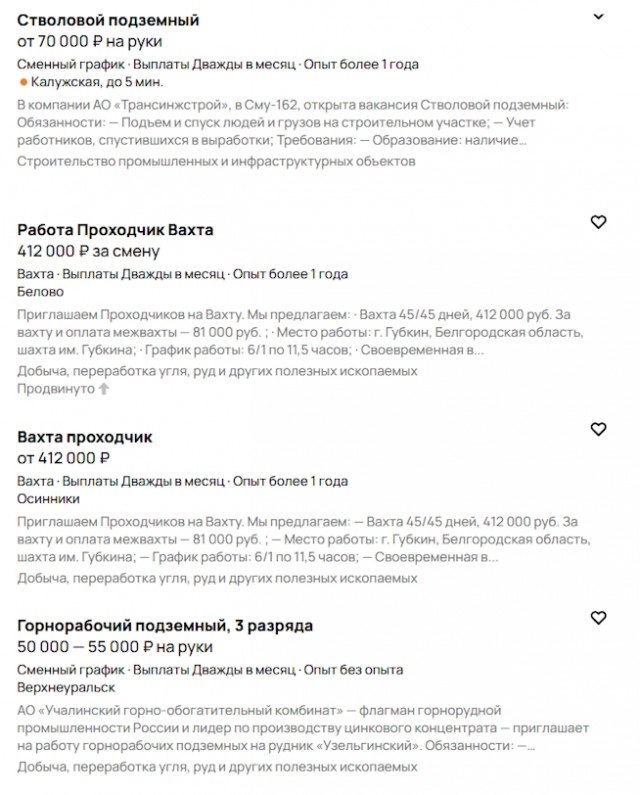Save Горнорабочий подземный, 3 разряда via heart
Viewport: 640px width, 795px height.
click(598, 618)
